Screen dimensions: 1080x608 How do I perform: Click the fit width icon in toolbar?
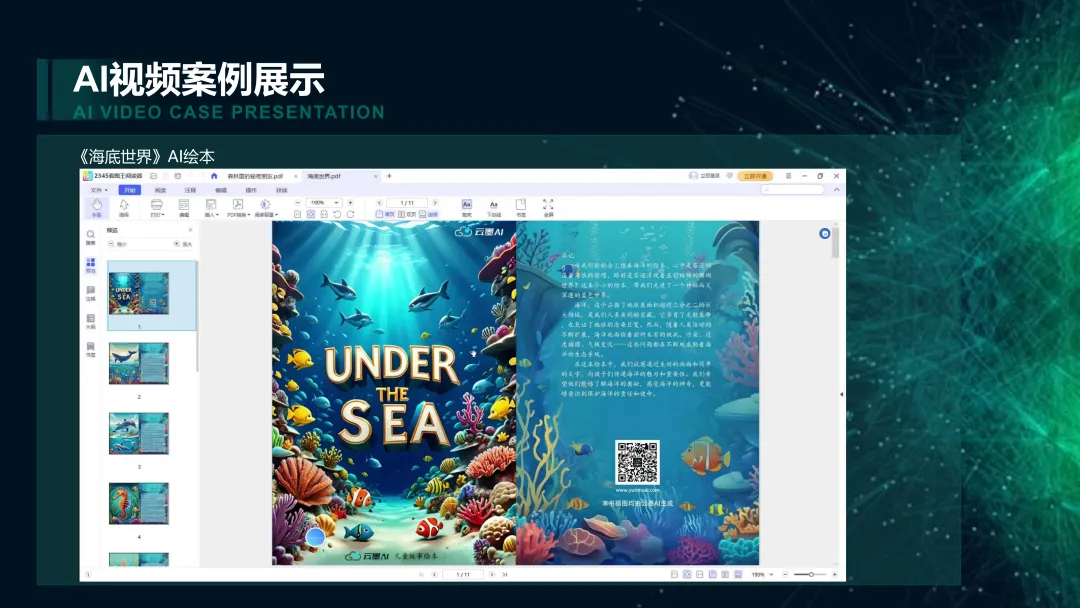324,214
